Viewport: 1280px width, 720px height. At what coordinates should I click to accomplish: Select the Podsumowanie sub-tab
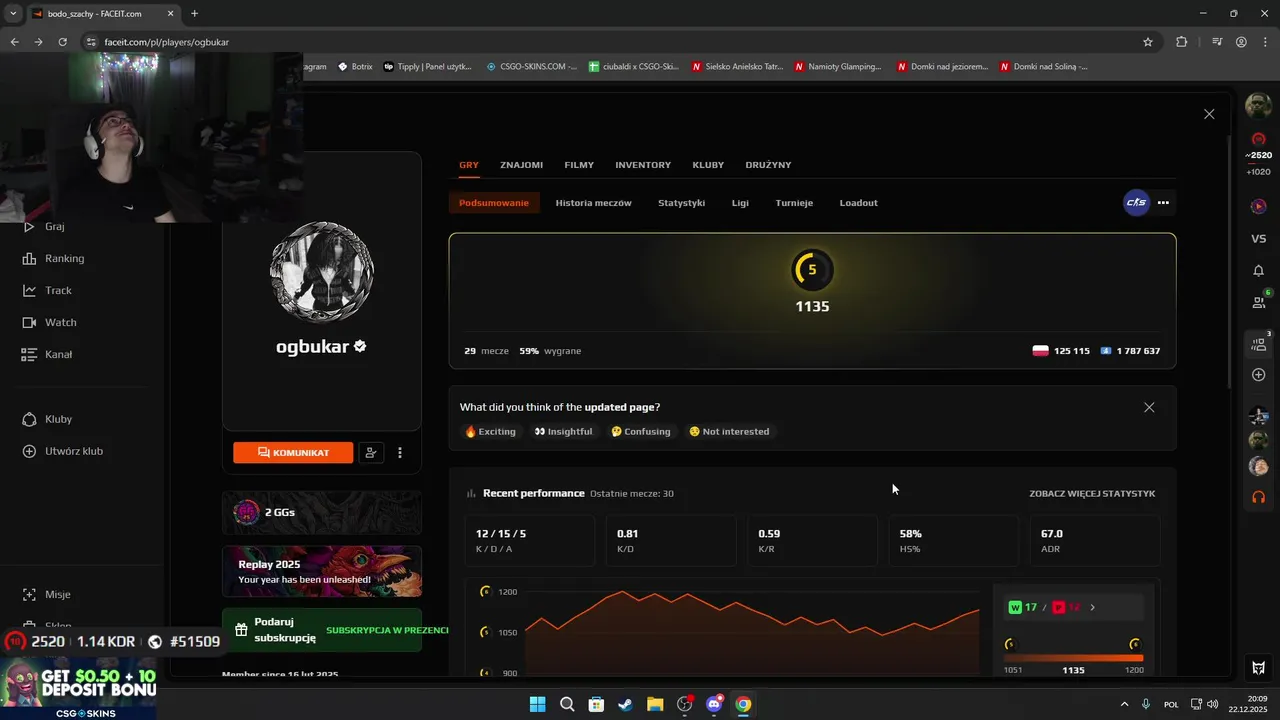point(494,203)
